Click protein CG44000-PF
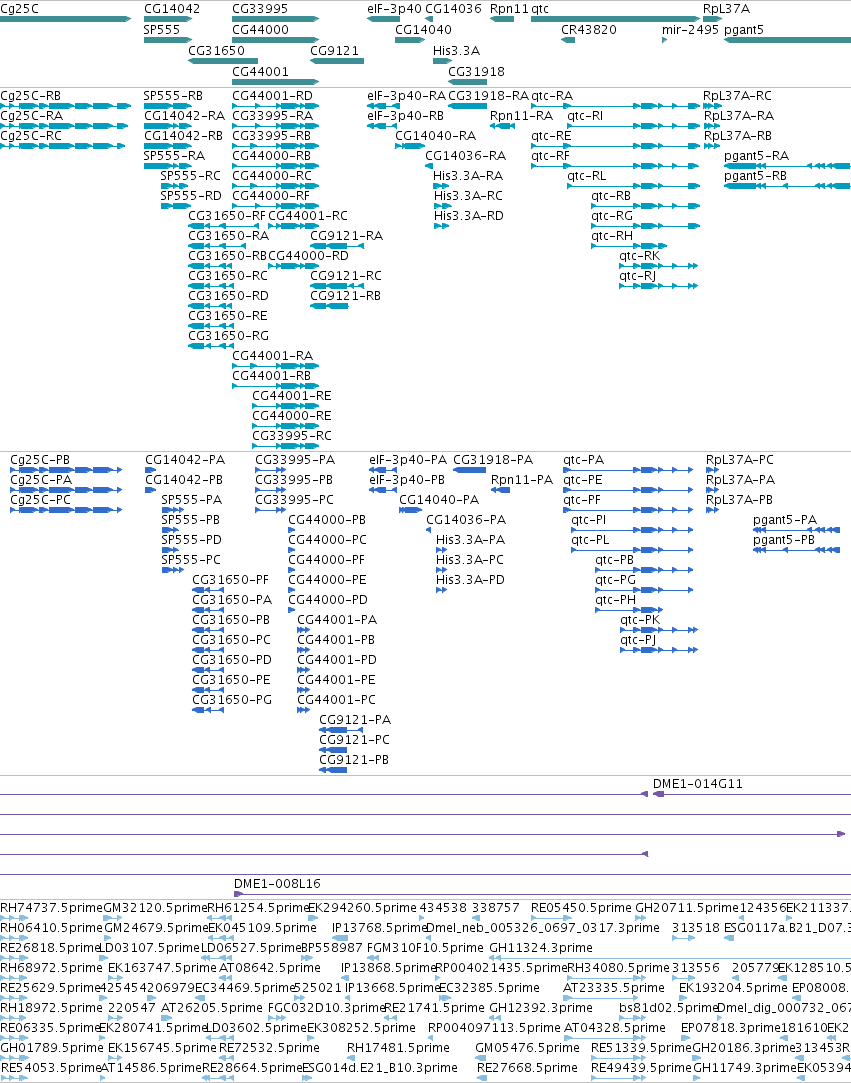The width and height of the screenshot is (851, 1083). point(327,559)
